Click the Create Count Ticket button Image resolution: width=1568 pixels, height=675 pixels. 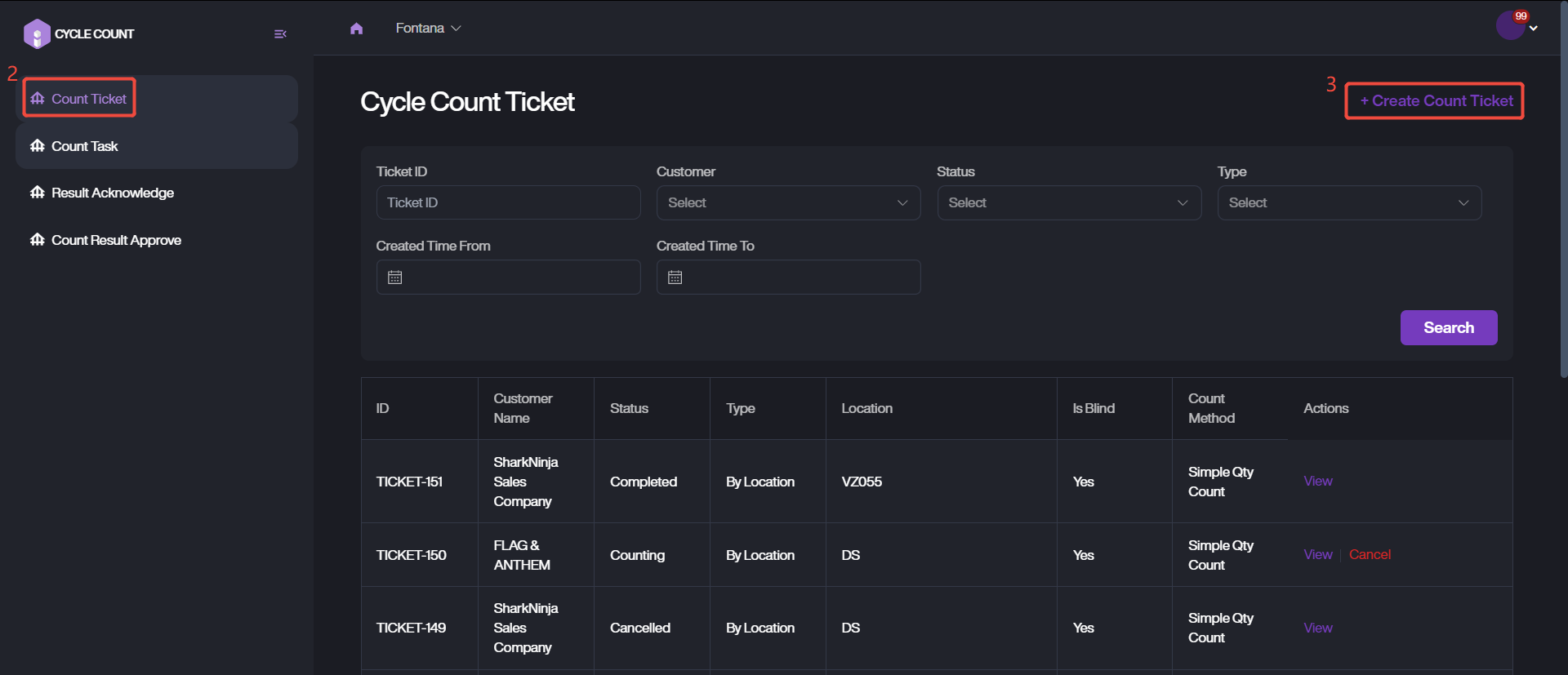click(1436, 101)
